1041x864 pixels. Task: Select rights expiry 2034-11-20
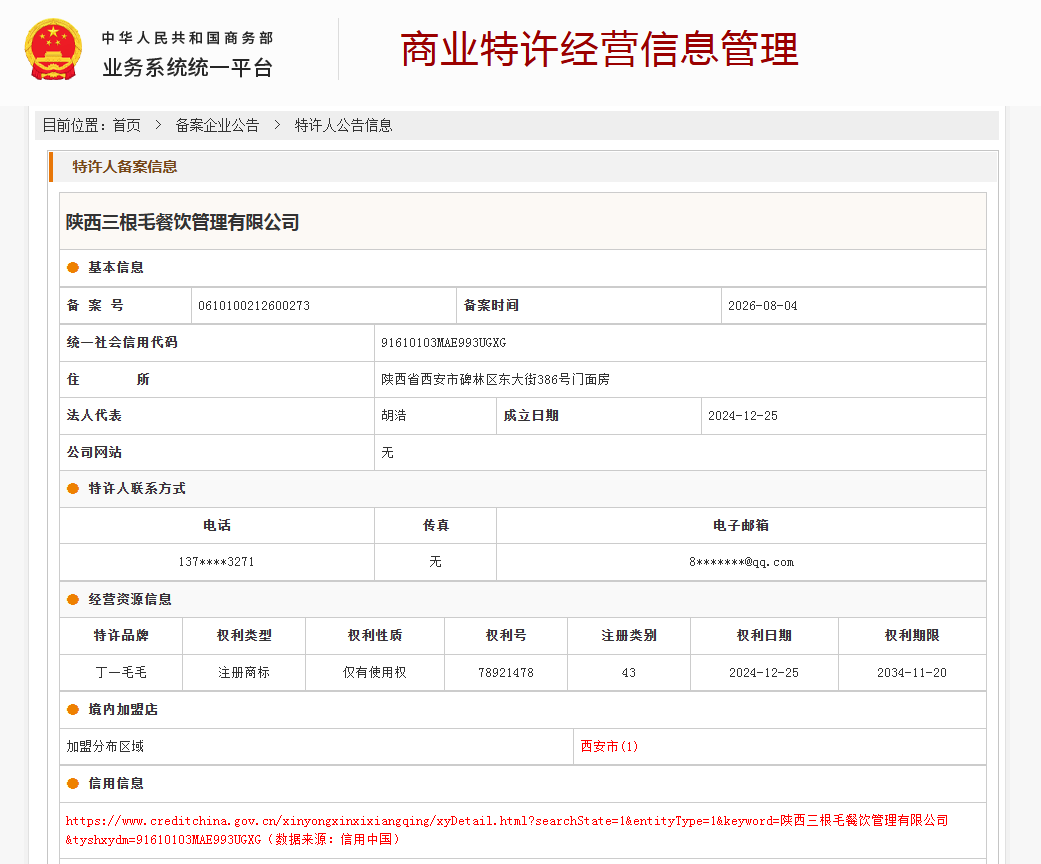tap(912, 673)
